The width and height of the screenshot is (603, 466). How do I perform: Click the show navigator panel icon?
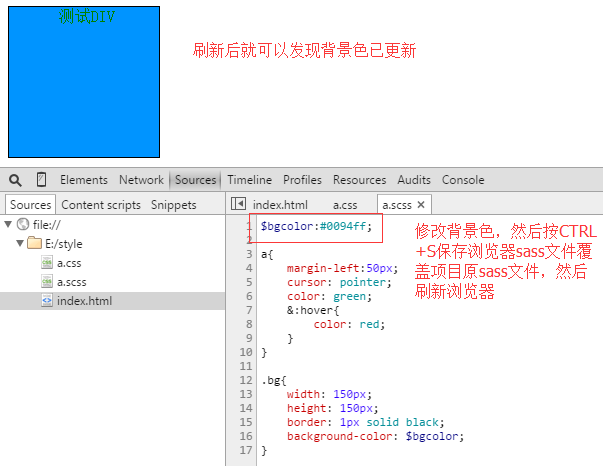click(238, 205)
